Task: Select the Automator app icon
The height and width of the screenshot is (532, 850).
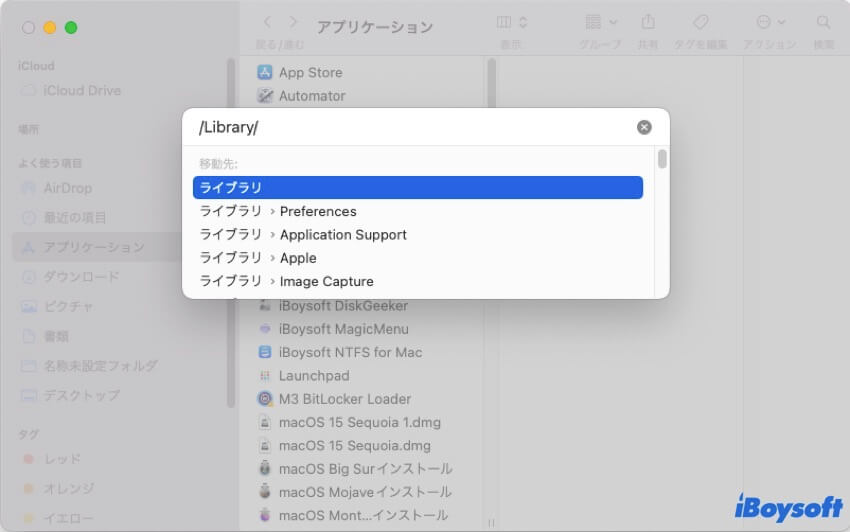Action: click(265, 96)
